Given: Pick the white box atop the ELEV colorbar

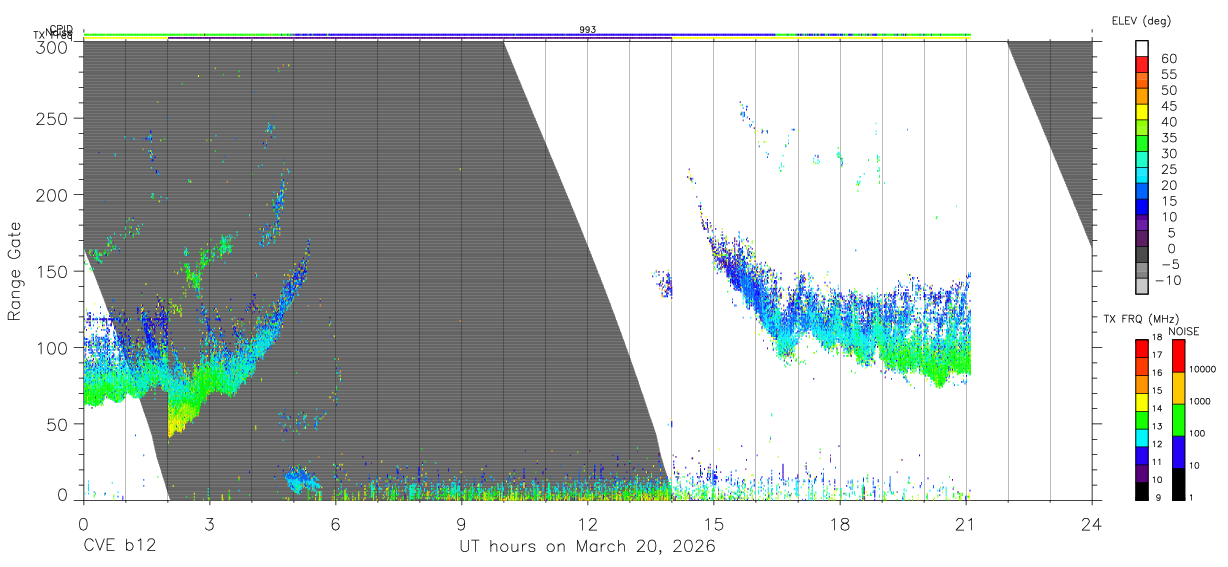Looking at the screenshot, I should point(1142,50).
